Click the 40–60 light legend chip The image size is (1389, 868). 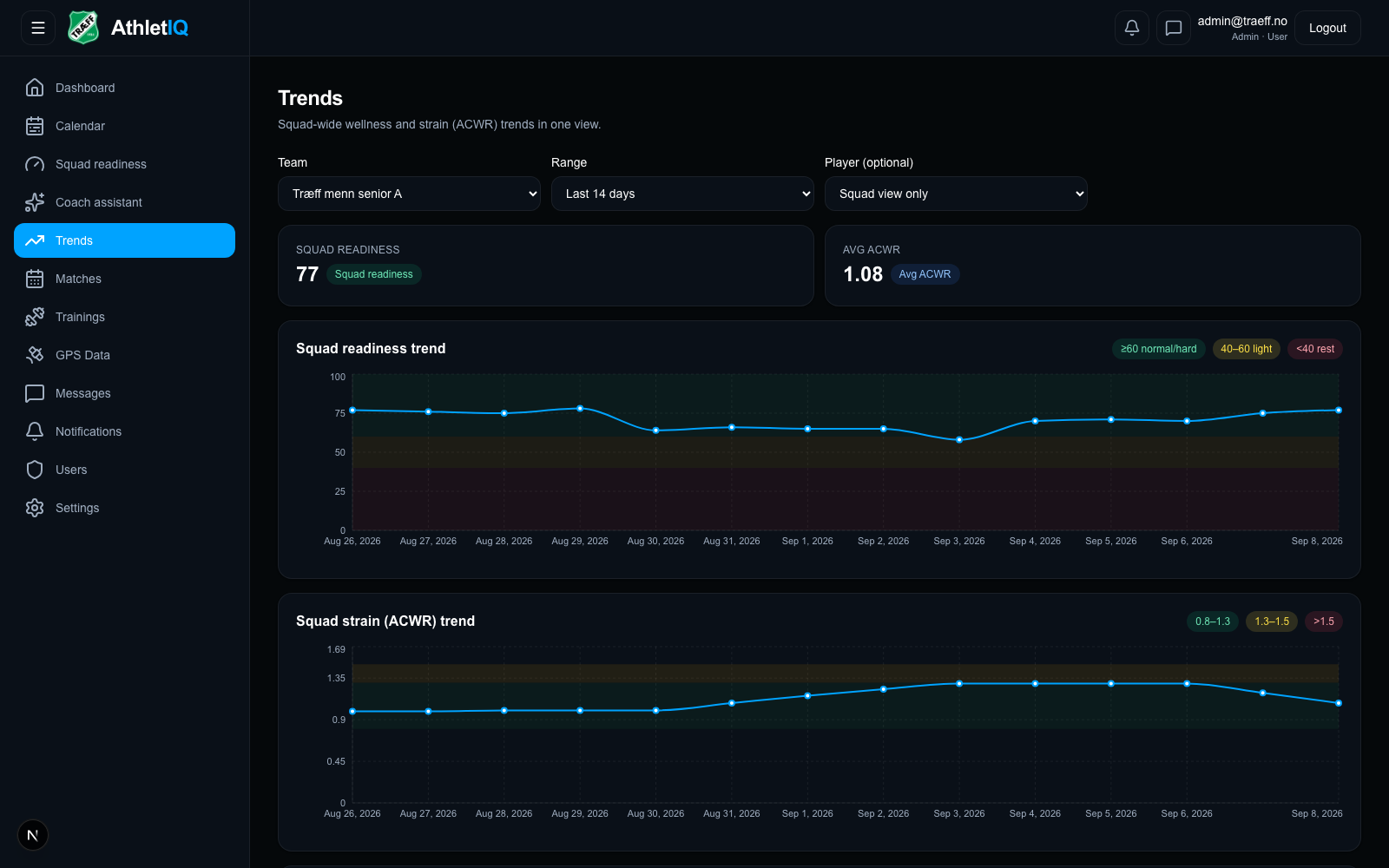(1246, 349)
